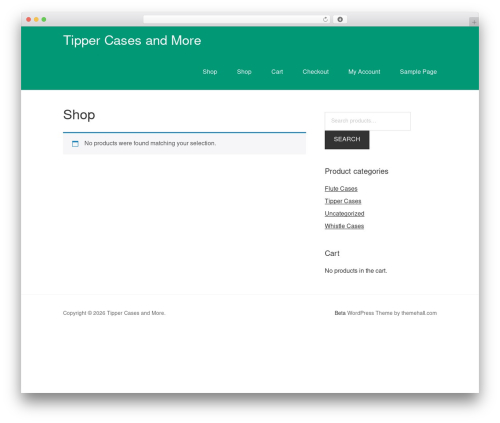
Task: Open My Account in the navigation
Action: pos(364,72)
